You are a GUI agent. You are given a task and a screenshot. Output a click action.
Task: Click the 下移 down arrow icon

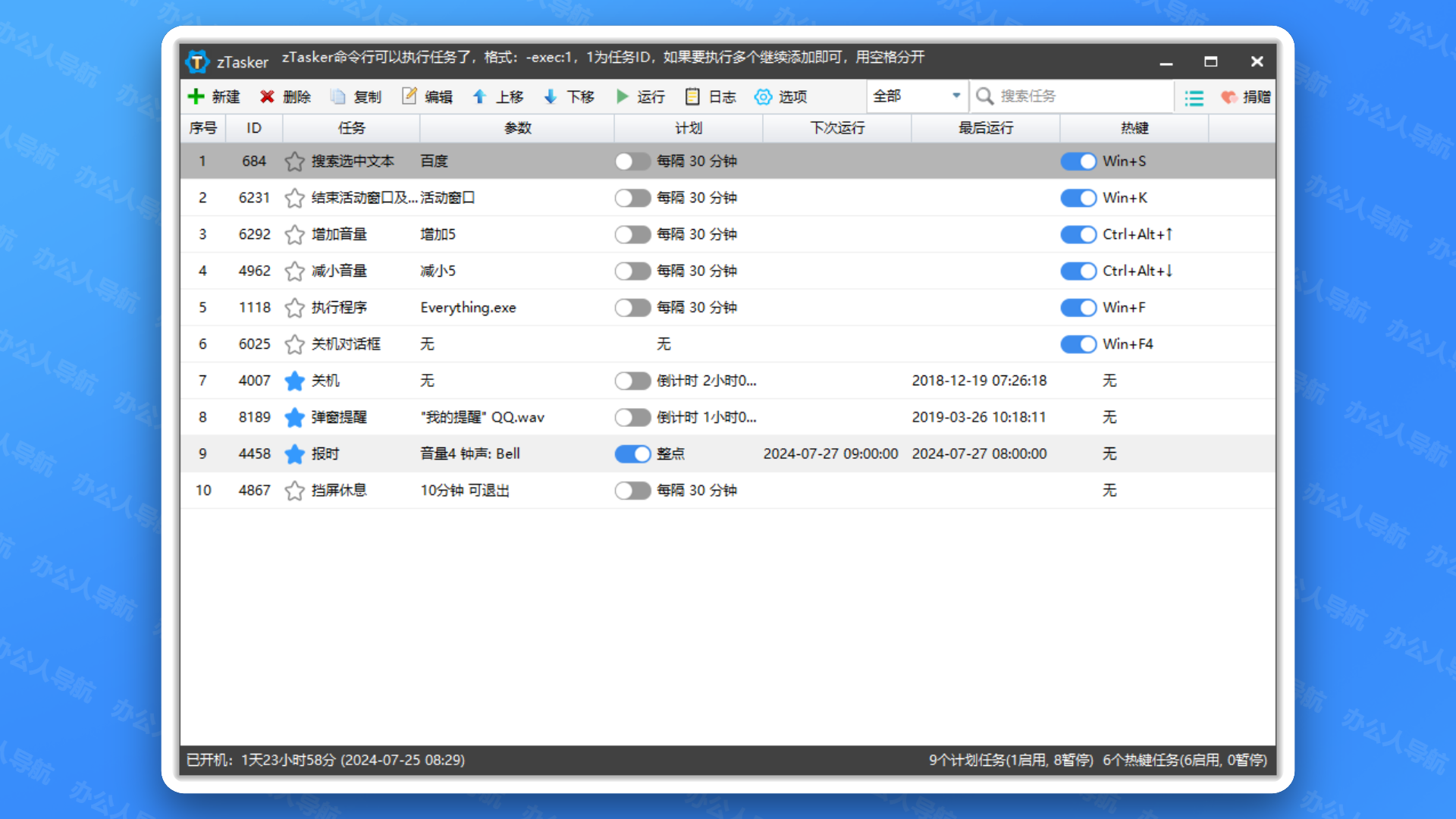tap(551, 96)
